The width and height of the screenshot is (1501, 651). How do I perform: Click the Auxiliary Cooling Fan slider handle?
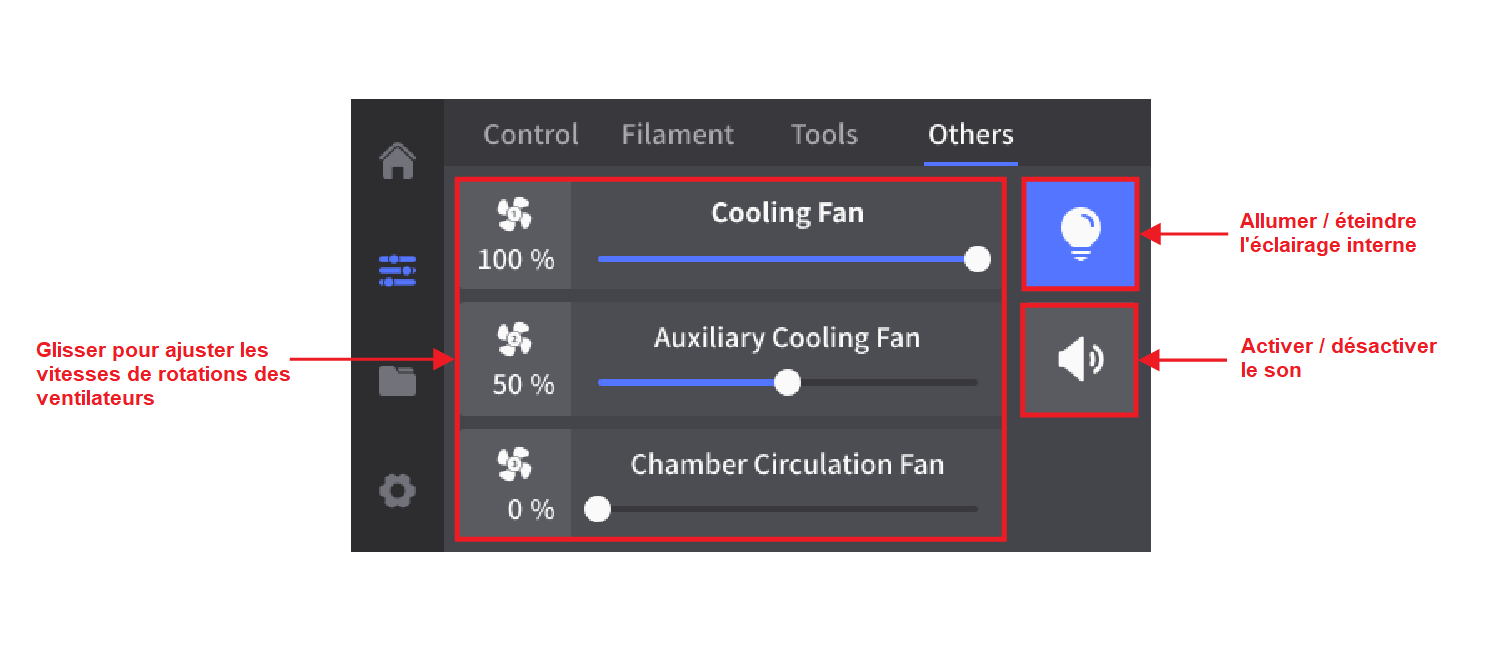point(788,383)
